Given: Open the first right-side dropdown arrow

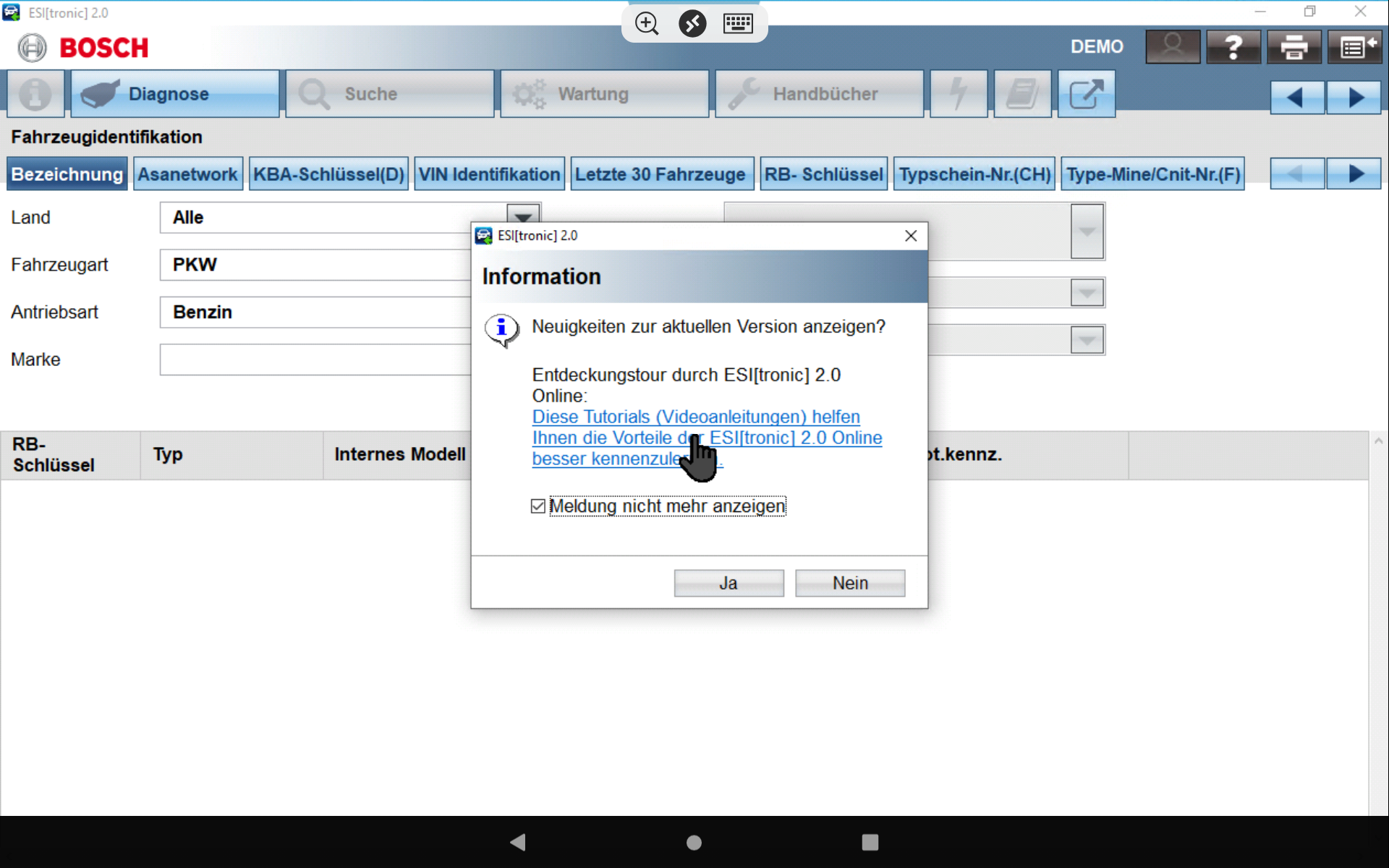Looking at the screenshot, I should 1087,231.
